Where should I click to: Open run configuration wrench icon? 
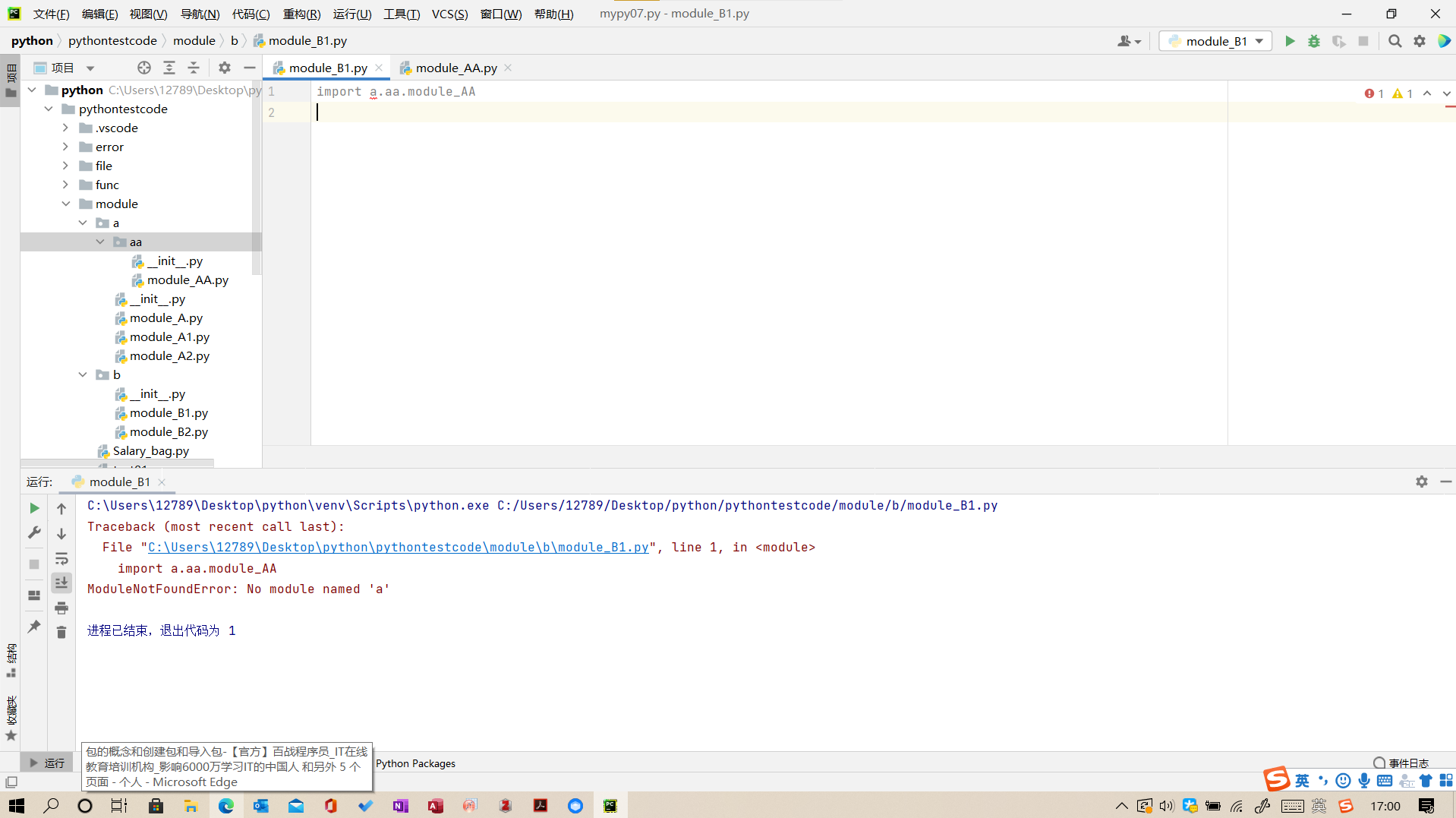point(34,532)
